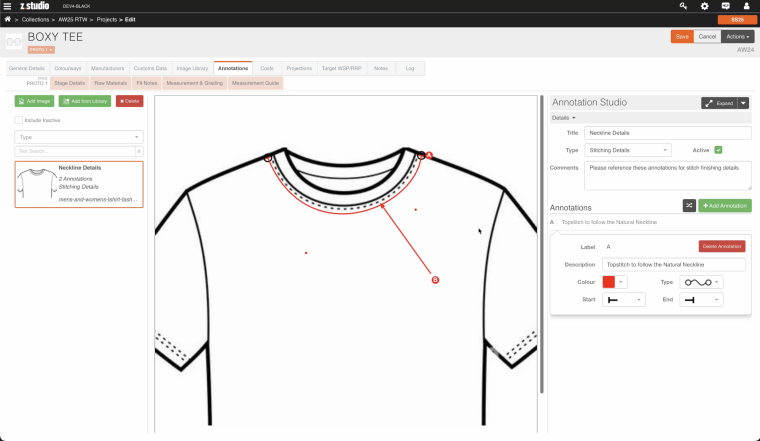Open the Raw Materials sub-tab

pos(111,83)
